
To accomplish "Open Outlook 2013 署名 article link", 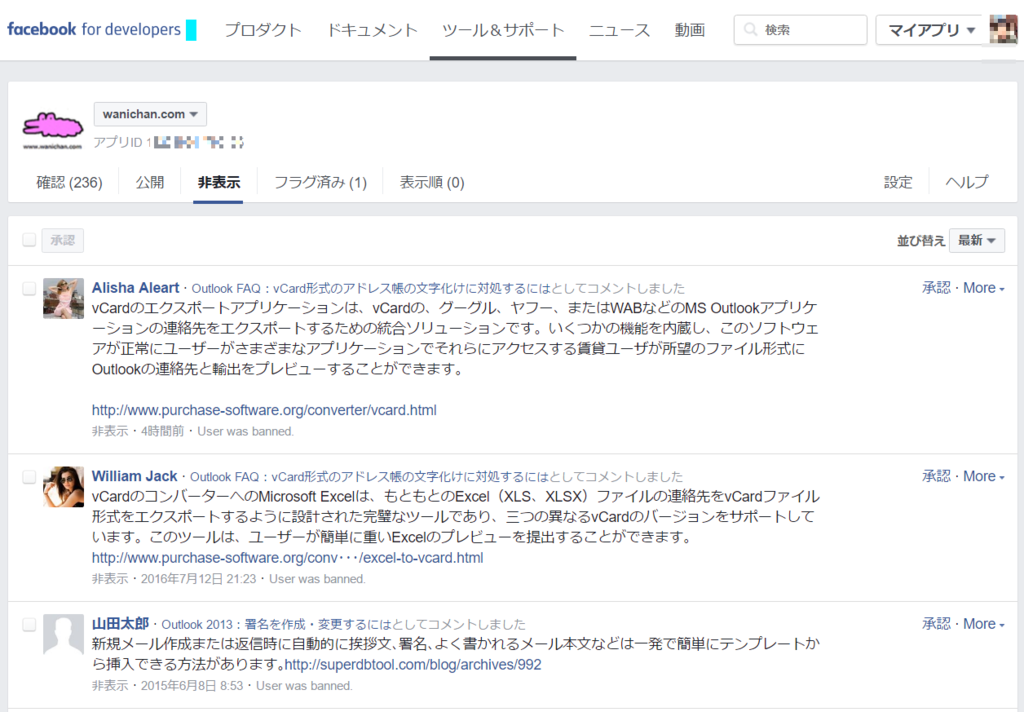I will (x=276, y=624).
